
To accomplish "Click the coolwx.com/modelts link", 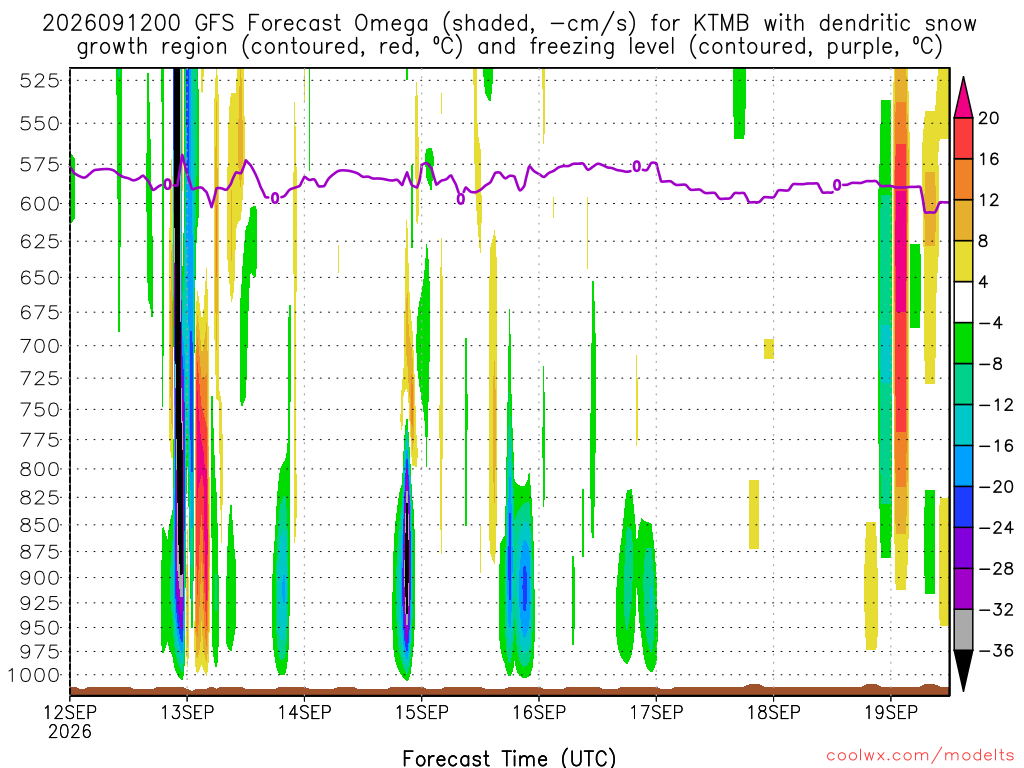I will pyautogui.click(x=920, y=756).
